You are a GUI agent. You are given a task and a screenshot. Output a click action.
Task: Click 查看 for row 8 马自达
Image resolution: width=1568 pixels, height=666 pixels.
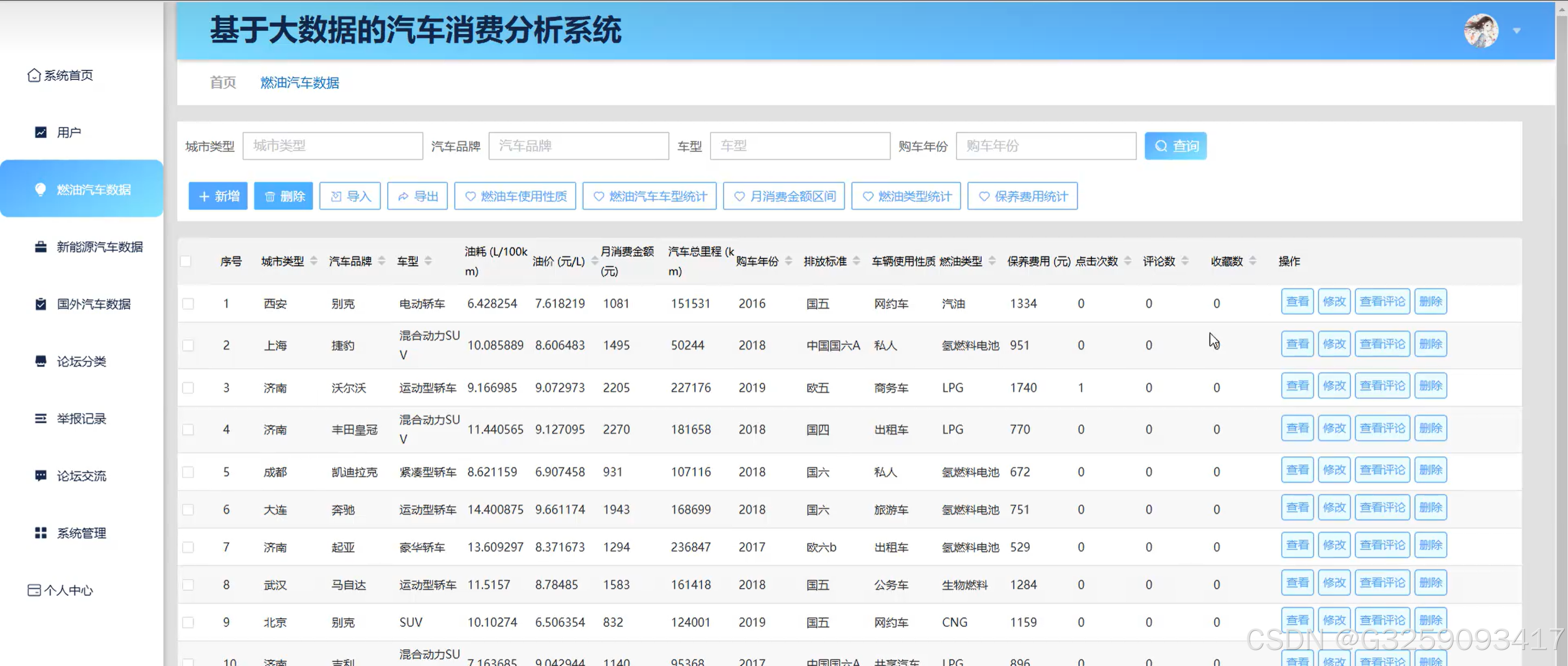click(1297, 582)
